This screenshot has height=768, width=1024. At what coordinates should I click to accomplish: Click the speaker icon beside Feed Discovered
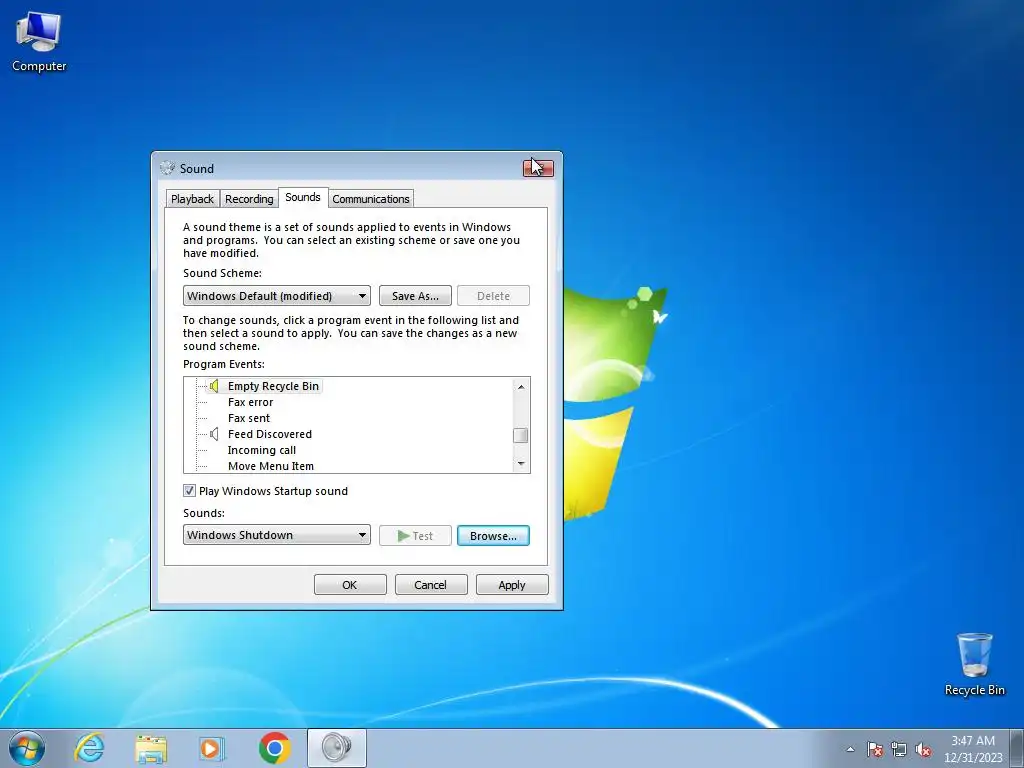[214, 434]
